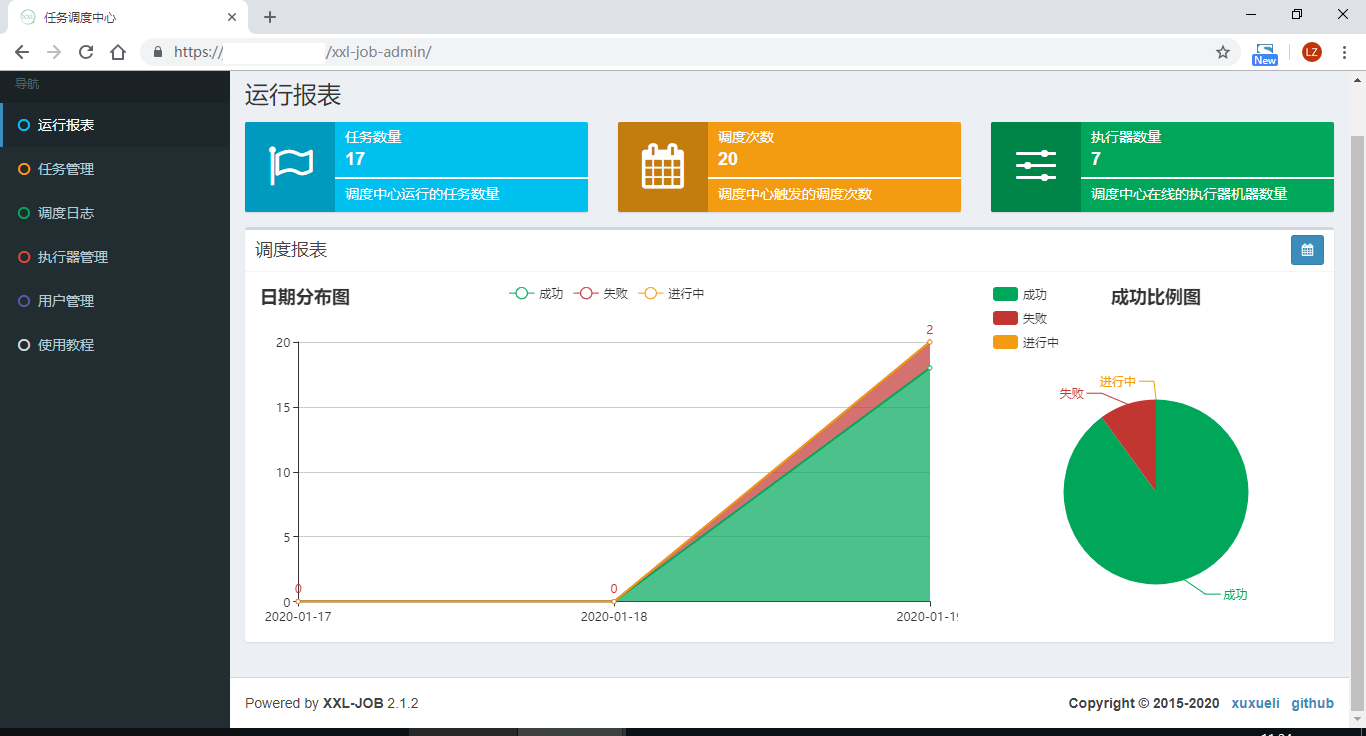Open a new tab with plus button

point(269,17)
